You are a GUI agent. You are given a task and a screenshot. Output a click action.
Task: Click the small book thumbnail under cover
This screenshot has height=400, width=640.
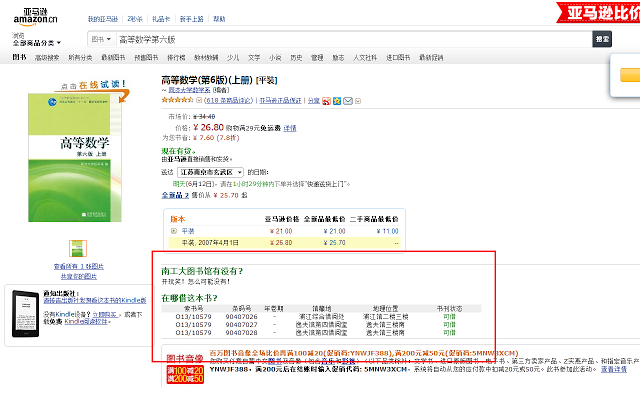pyautogui.click(x=77, y=249)
